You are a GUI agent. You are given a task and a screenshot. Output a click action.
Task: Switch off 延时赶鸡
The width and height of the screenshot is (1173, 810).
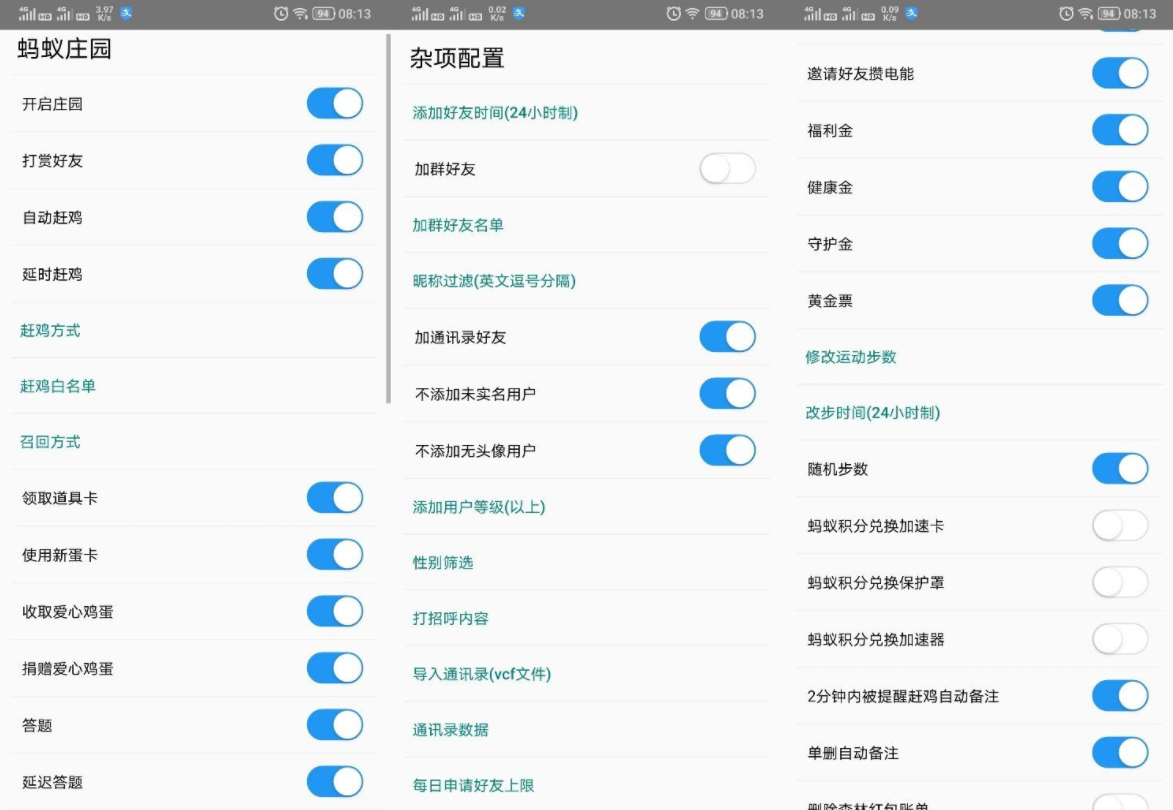(x=335, y=274)
